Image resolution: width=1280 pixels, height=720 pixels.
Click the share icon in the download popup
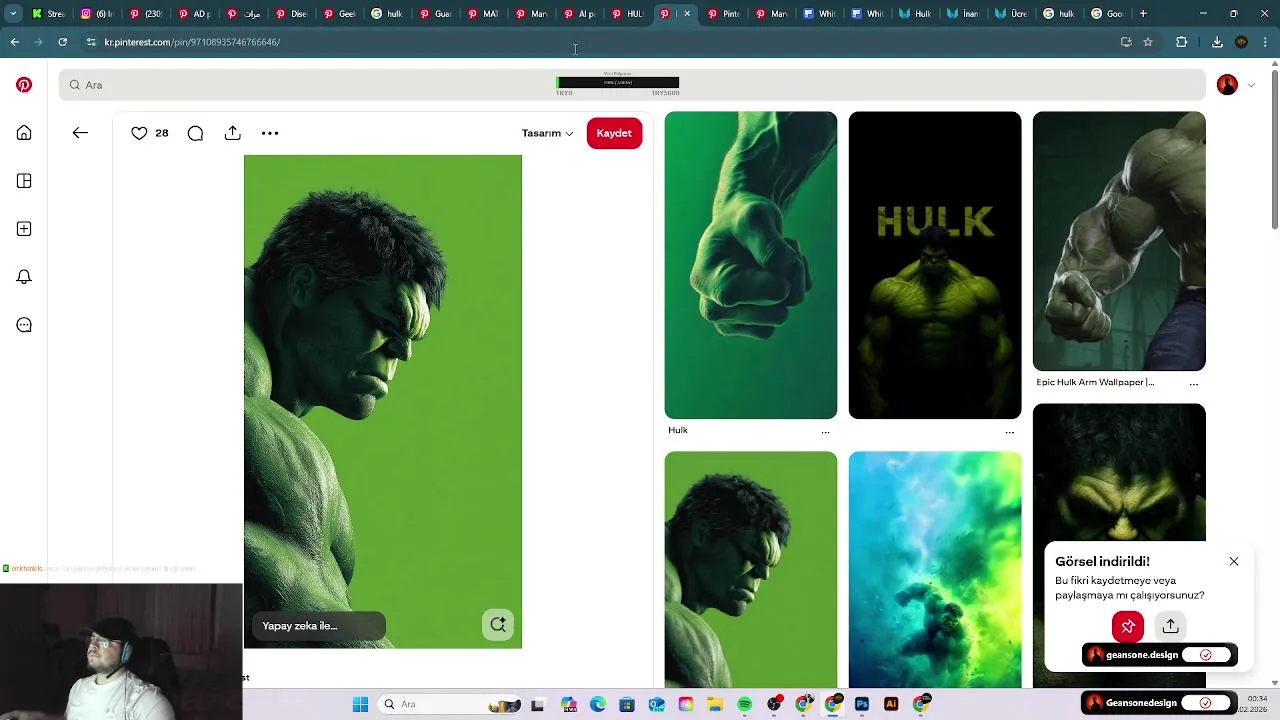(1171, 626)
